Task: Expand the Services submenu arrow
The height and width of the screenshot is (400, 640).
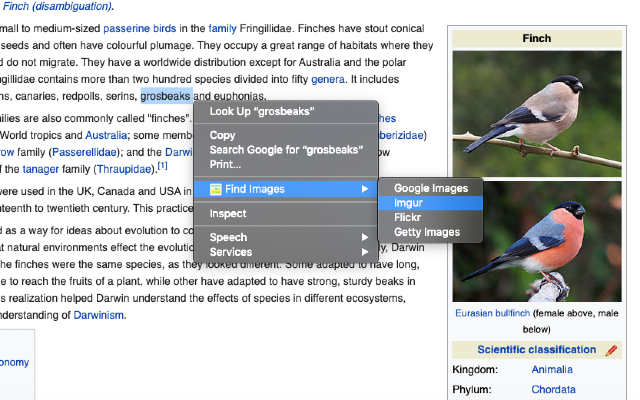Action: [x=366, y=252]
